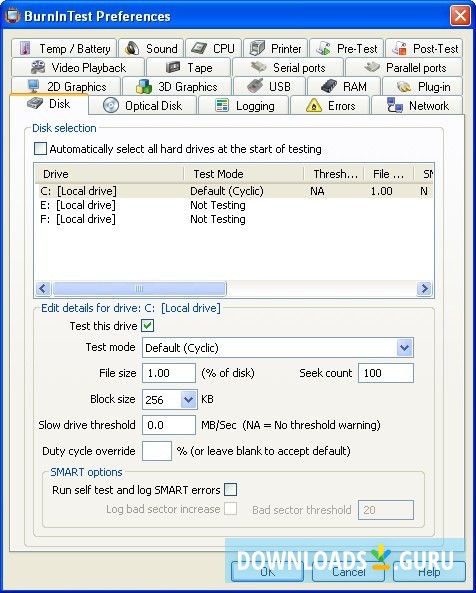Uncheck Test this drive checkbox
This screenshot has width=476, height=593.
tap(147, 326)
